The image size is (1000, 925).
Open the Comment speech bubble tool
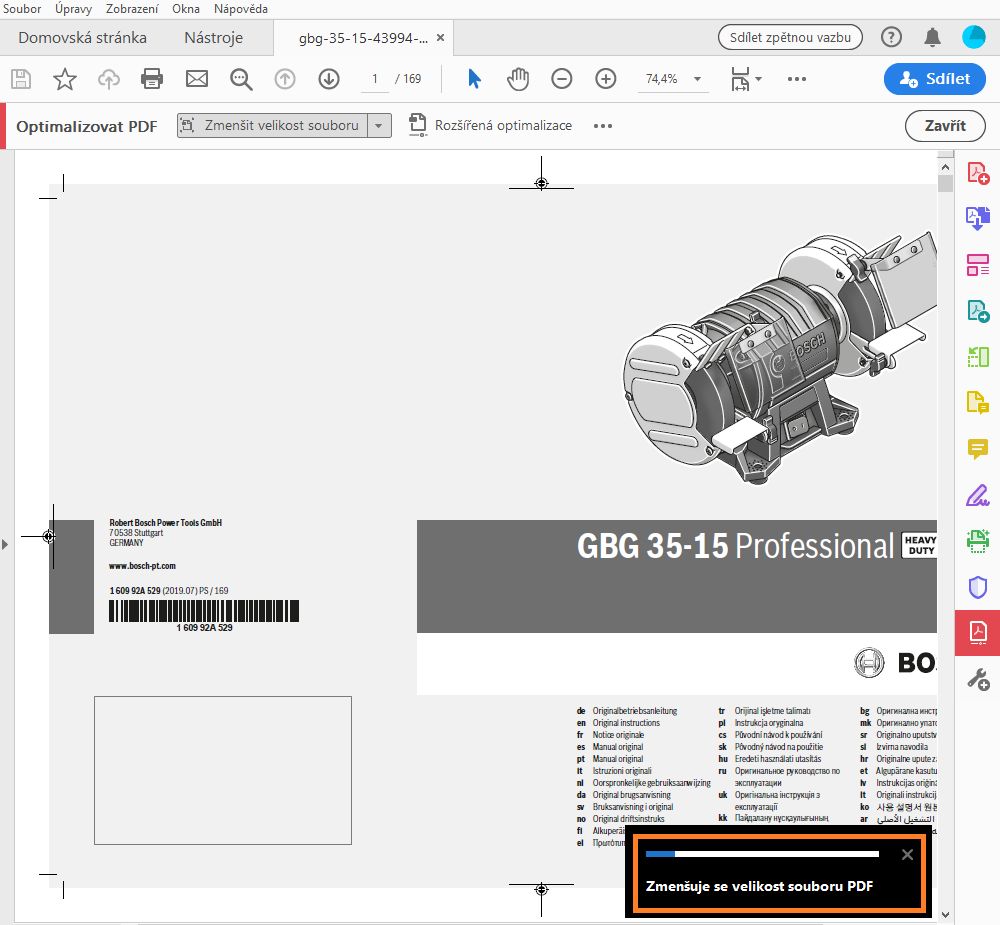click(978, 448)
